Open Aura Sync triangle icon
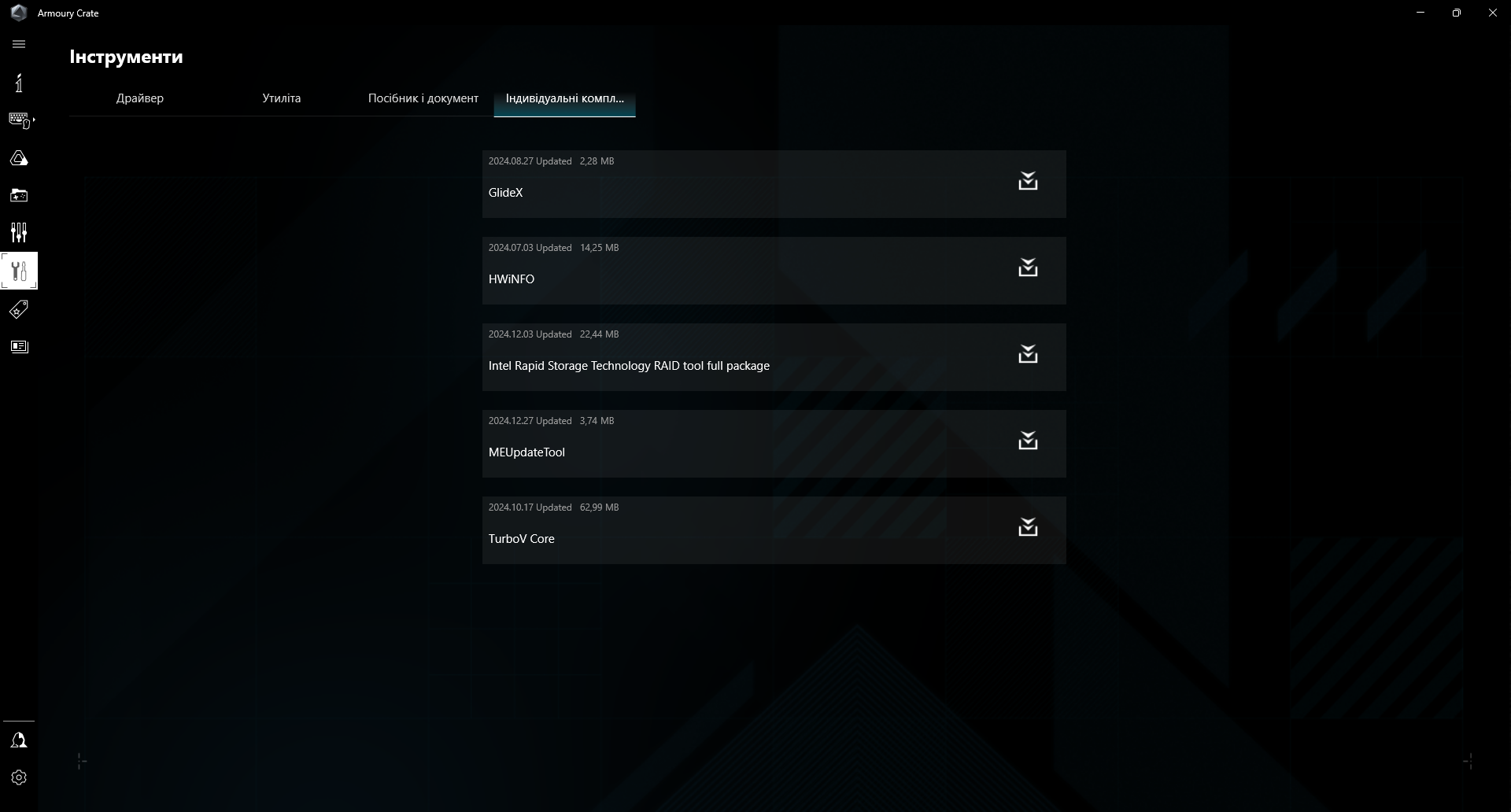Viewport: 1511px width, 812px height. pos(19,158)
